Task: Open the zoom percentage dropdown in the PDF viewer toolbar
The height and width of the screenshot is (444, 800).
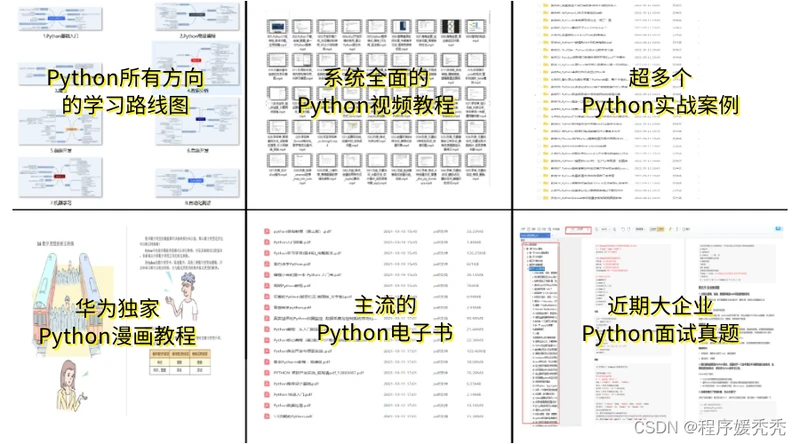Action: [x=607, y=230]
